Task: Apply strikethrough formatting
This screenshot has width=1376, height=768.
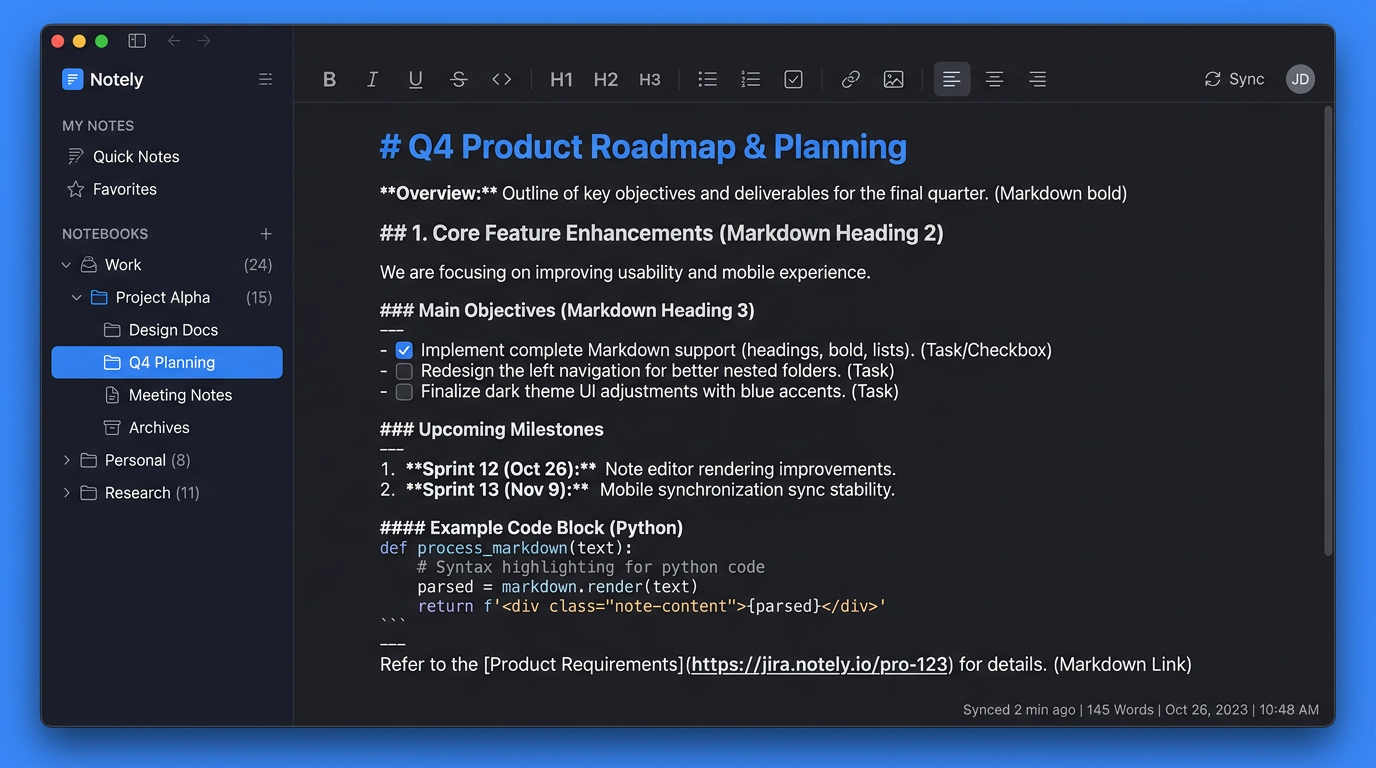Action: [x=459, y=79]
